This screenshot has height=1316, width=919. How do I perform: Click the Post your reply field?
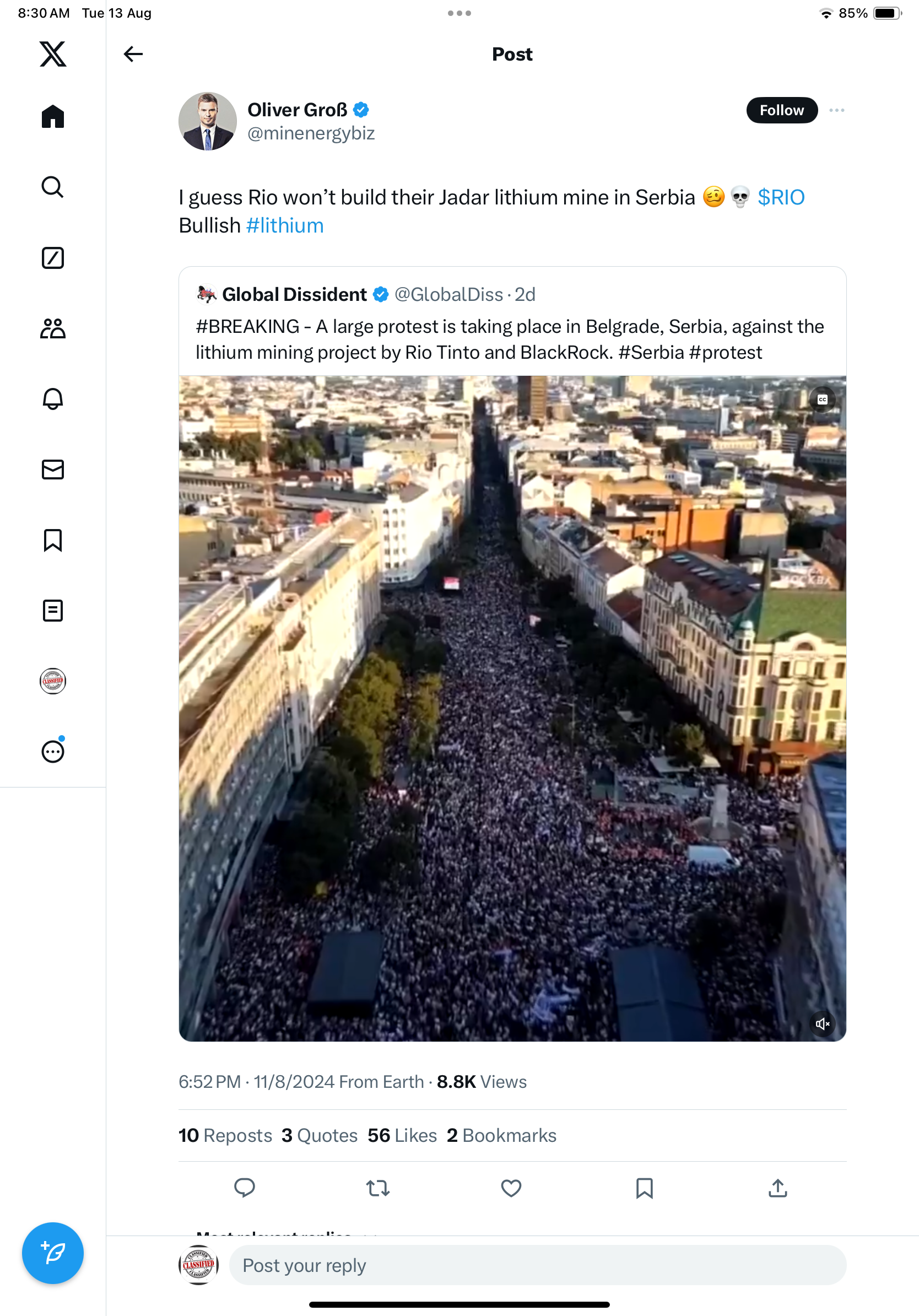(x=537, y=1265)
